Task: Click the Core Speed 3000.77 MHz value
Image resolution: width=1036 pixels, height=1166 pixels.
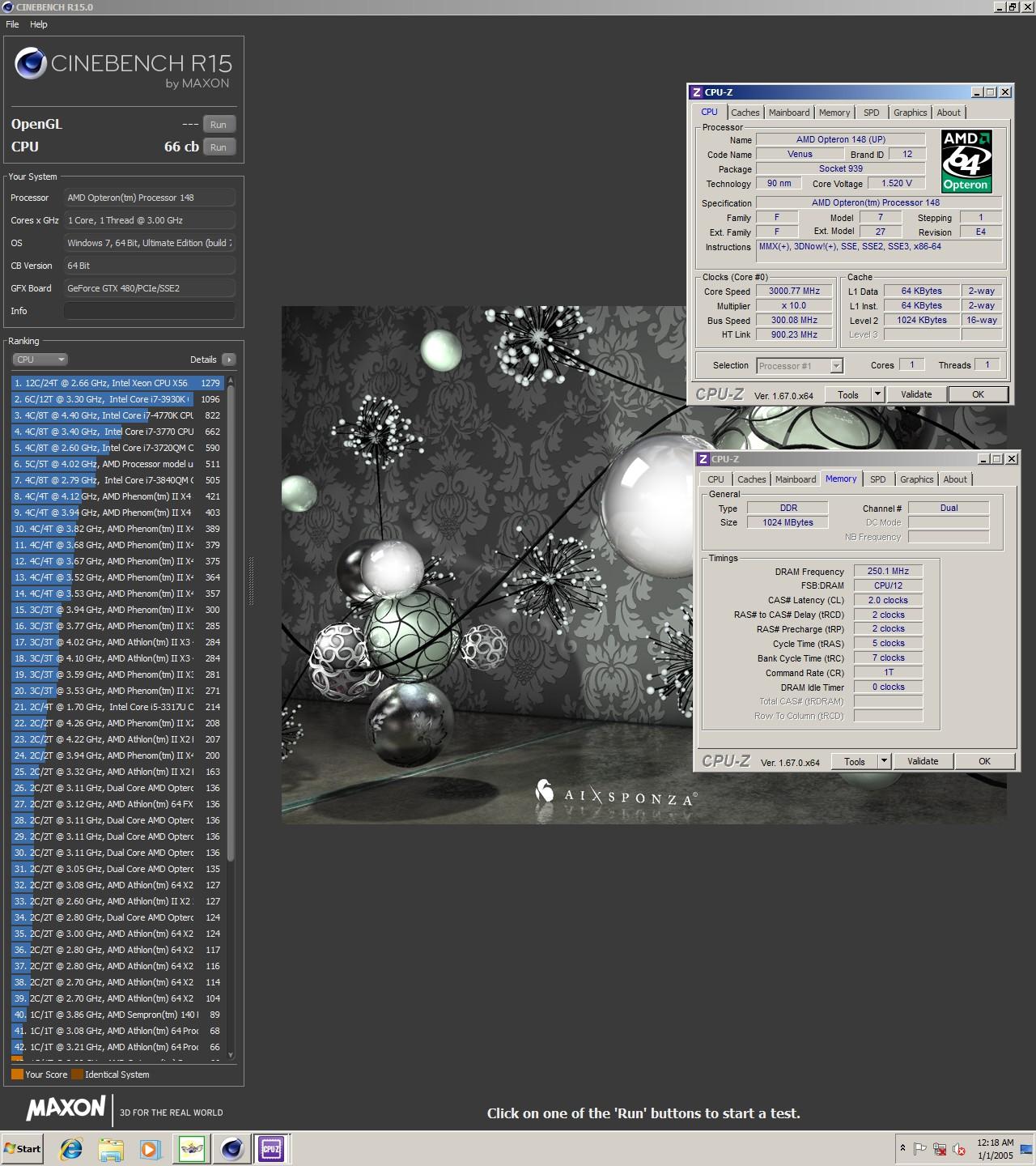Action: coord(794,291)
